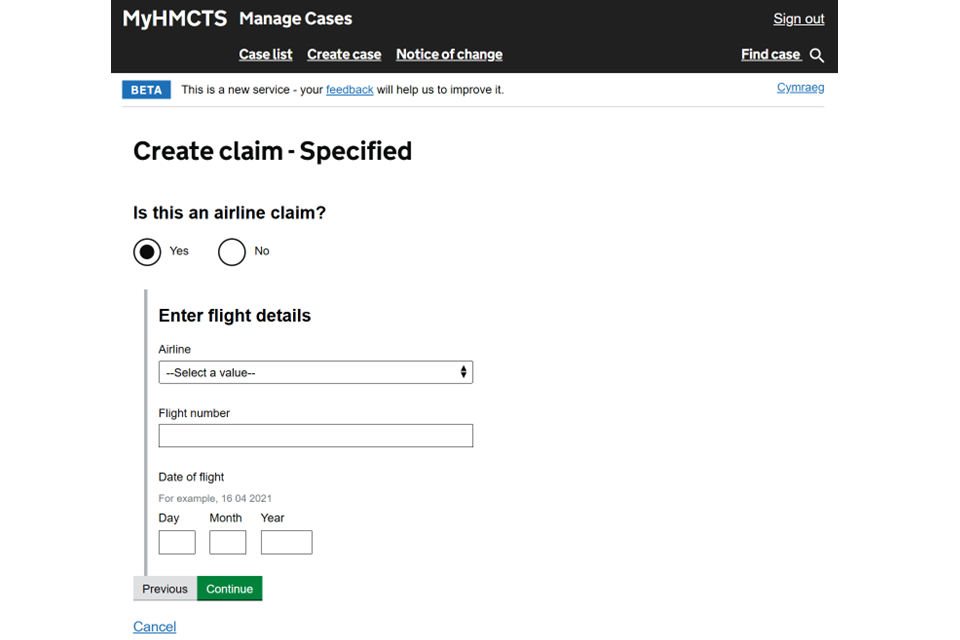Click the Year input box
960x640 pixels.
[x=286, y=542]
